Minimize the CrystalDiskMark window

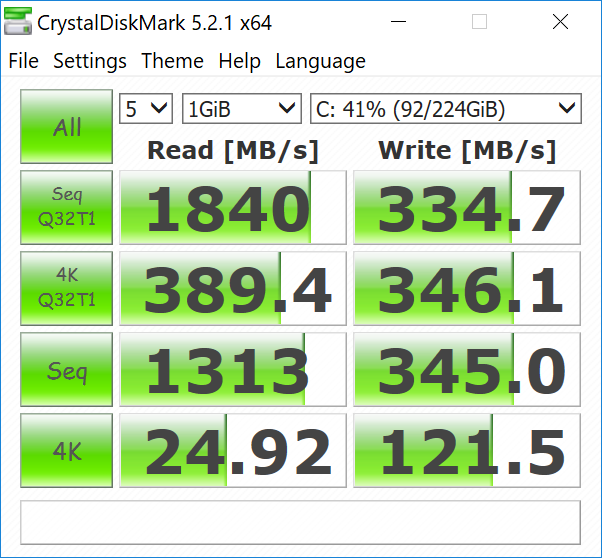point(398,22)
